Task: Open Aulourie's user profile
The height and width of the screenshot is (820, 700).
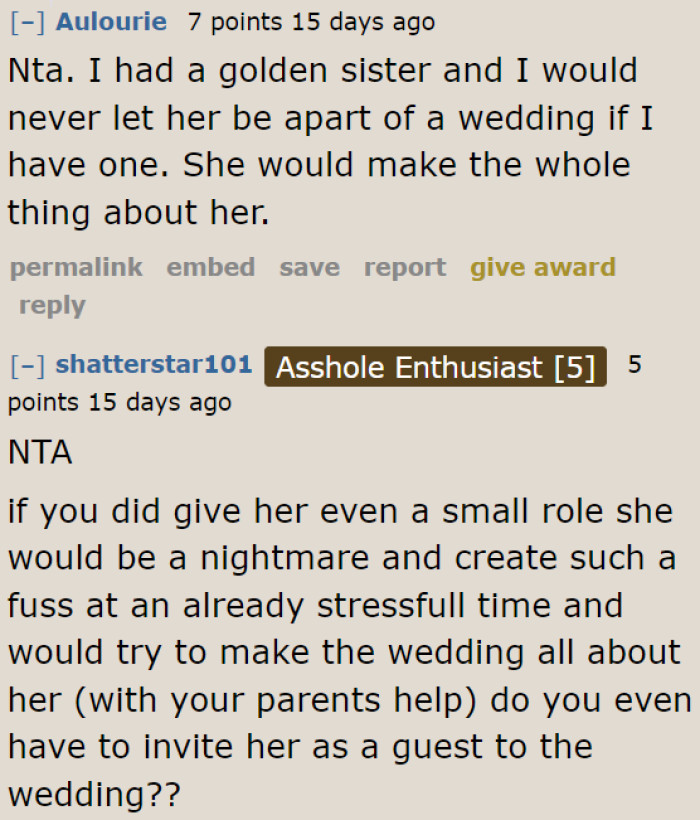Action: [x=111, y=21]
